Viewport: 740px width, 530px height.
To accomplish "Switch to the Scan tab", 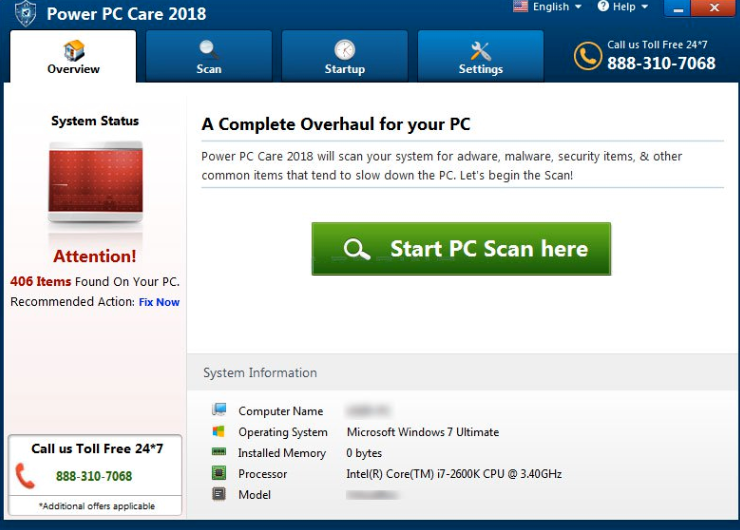I will click(209, 56).
